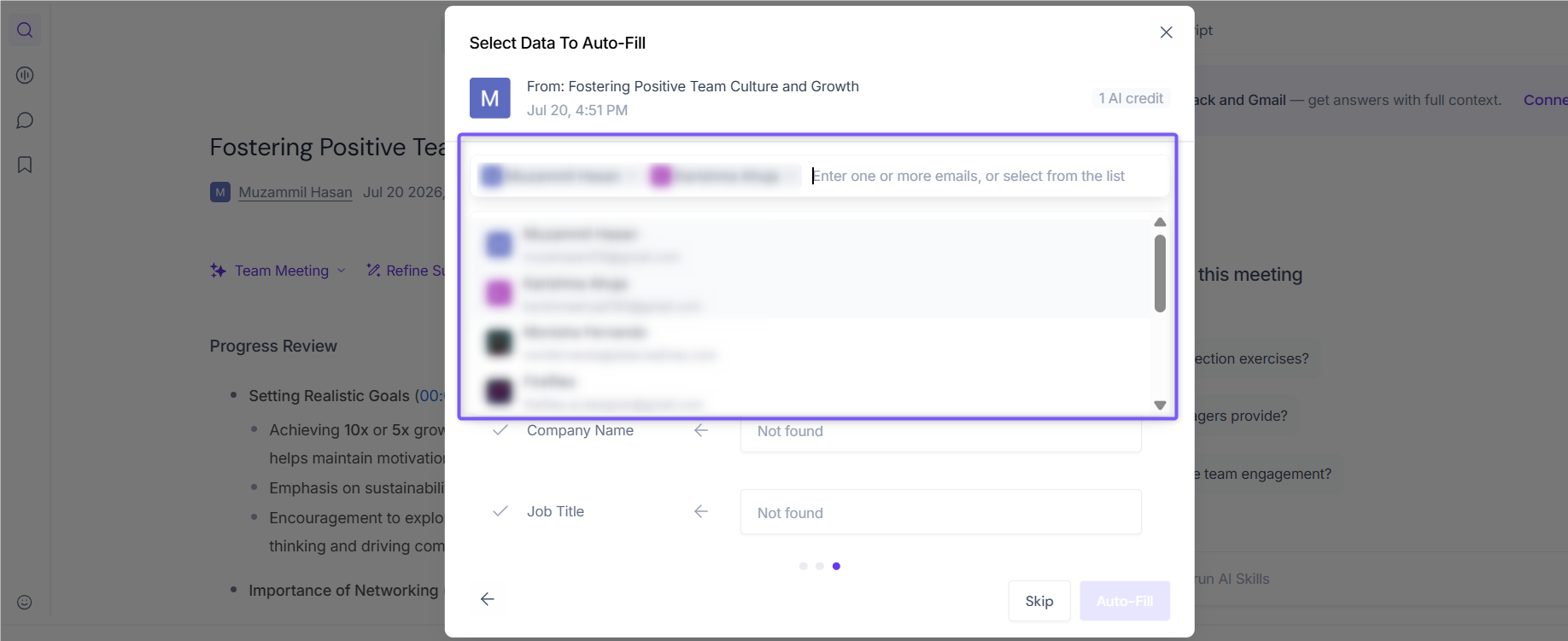Click the arrow next to Company Name

tap(701, 430)
